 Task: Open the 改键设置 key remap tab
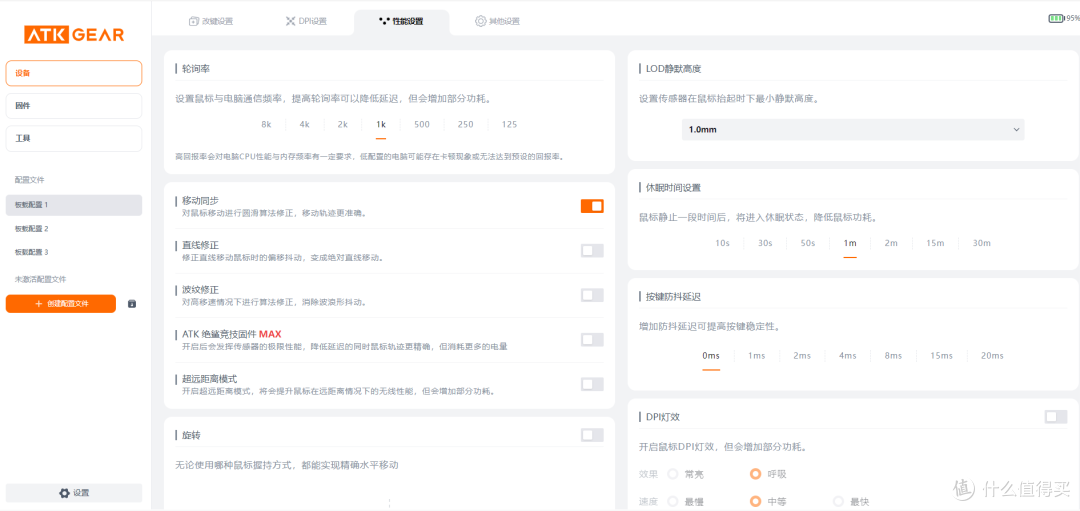(211, 21)
